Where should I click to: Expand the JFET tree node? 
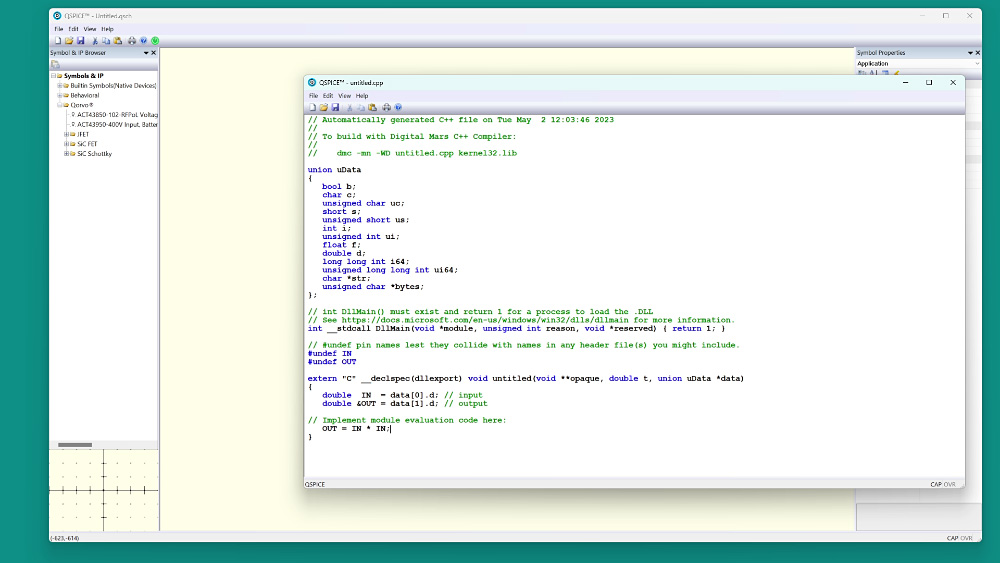(66, 135)
